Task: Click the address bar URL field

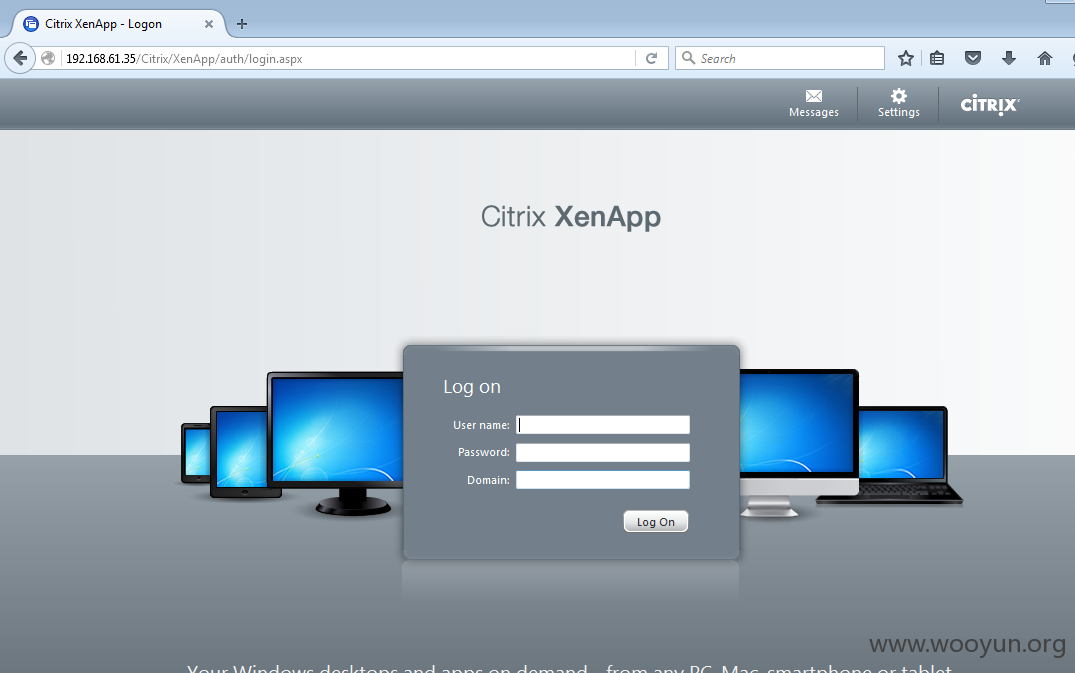Action: click(350, 58)
